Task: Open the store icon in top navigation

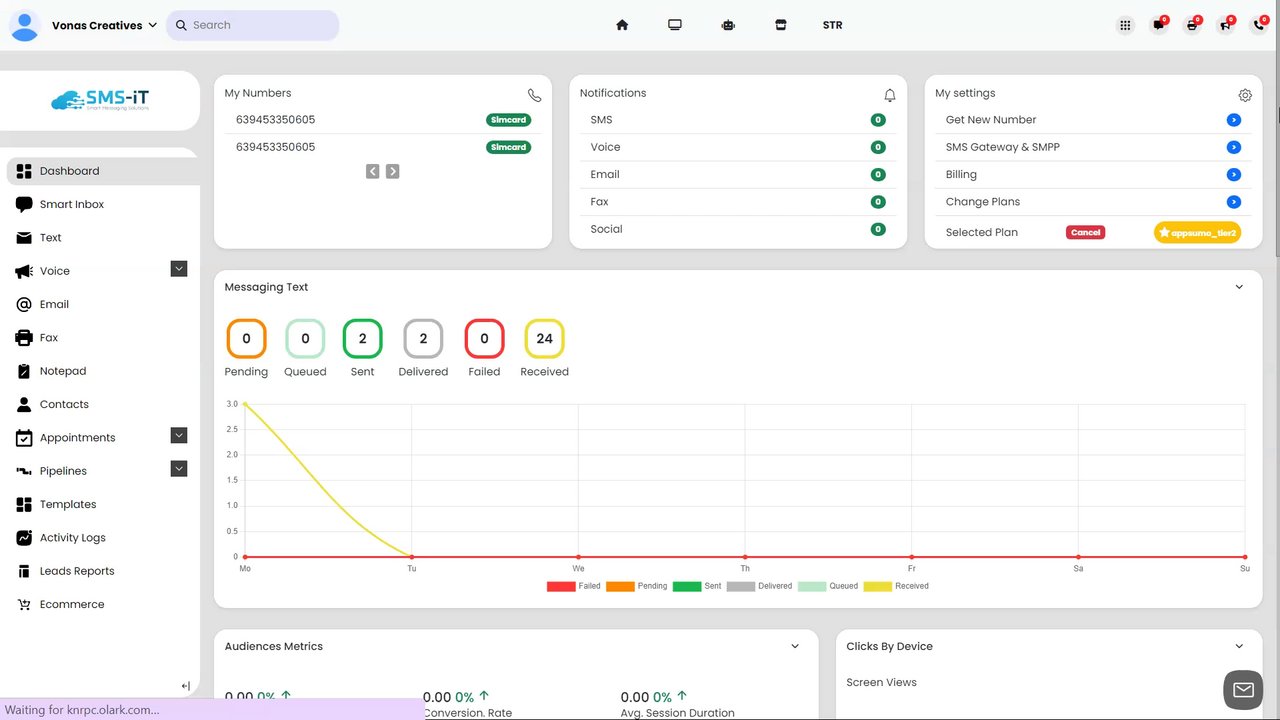Action: tap(781, 25)
